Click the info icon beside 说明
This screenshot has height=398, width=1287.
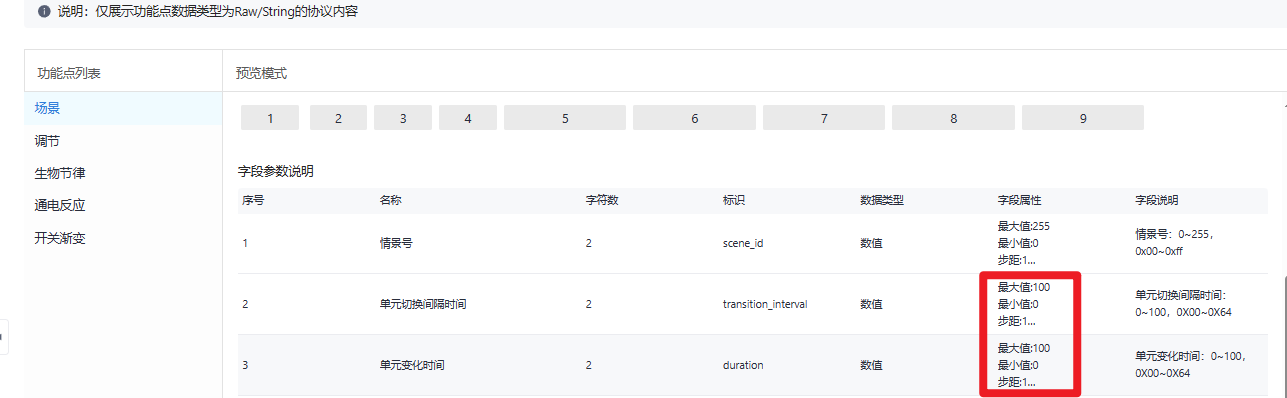(43, 13)
